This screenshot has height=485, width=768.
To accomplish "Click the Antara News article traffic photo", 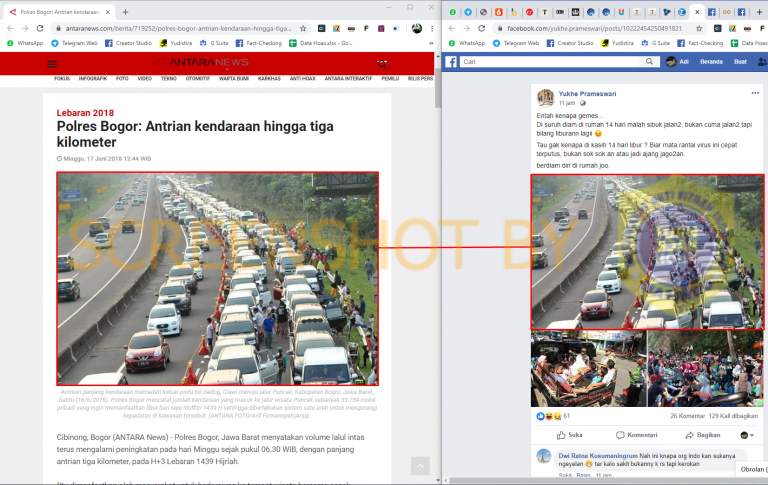I will click(x=217, y=278).
